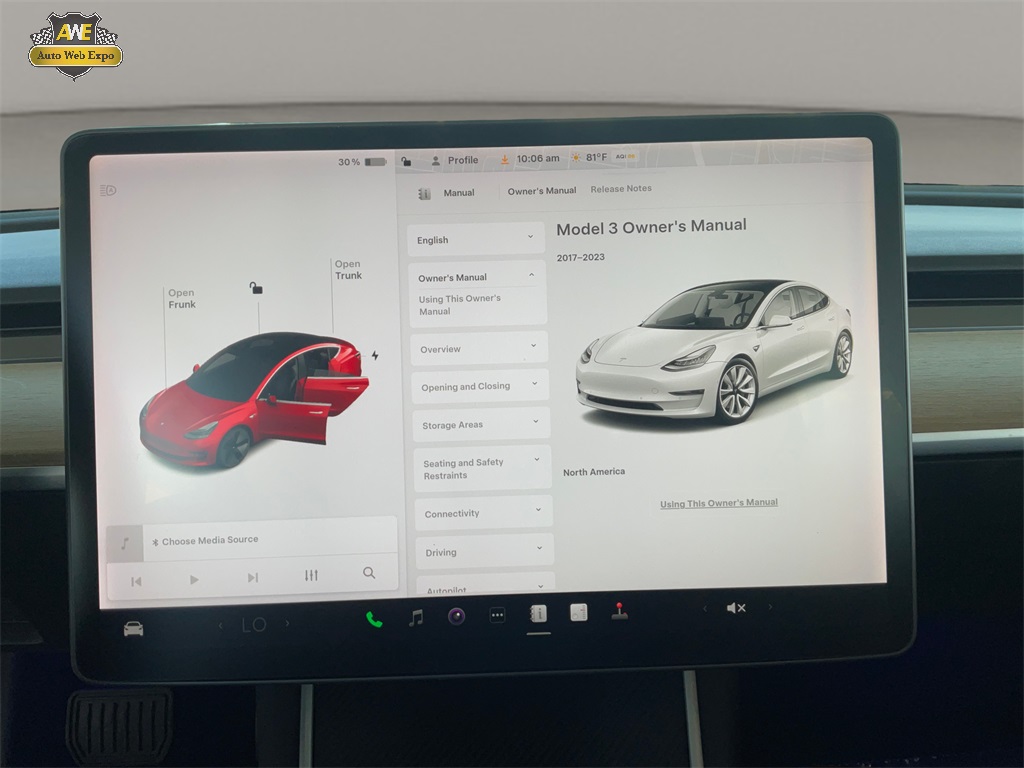Open vehicle Controls via the car icon

click(133, 629)
